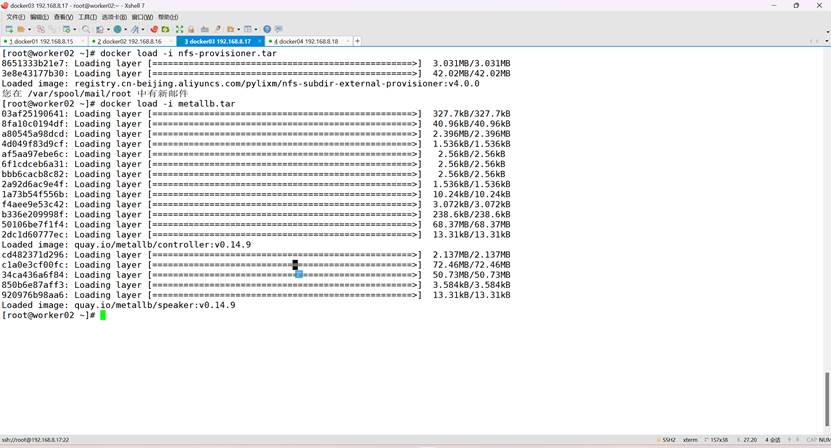Click the status bar up arrow icon
This screenshot has width=831, height=448.
(x=789, y=440)
